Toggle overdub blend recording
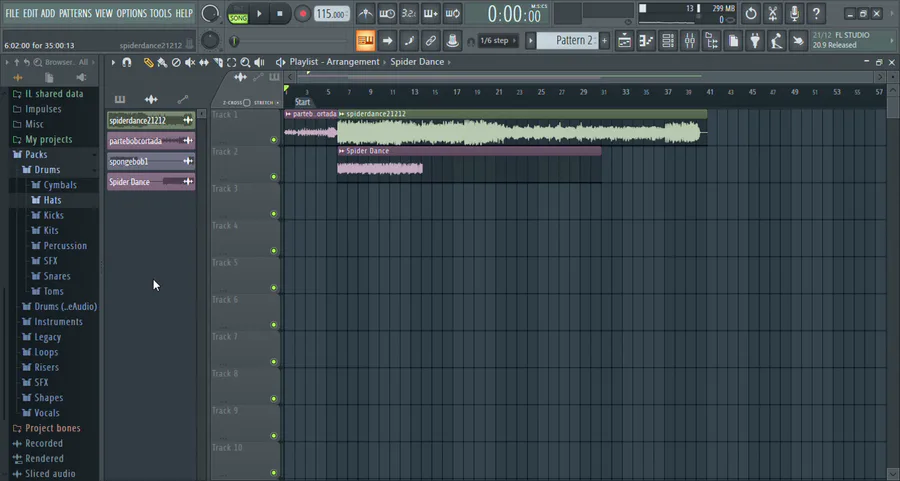Screen dimensions: 900x481 point(430,14)
